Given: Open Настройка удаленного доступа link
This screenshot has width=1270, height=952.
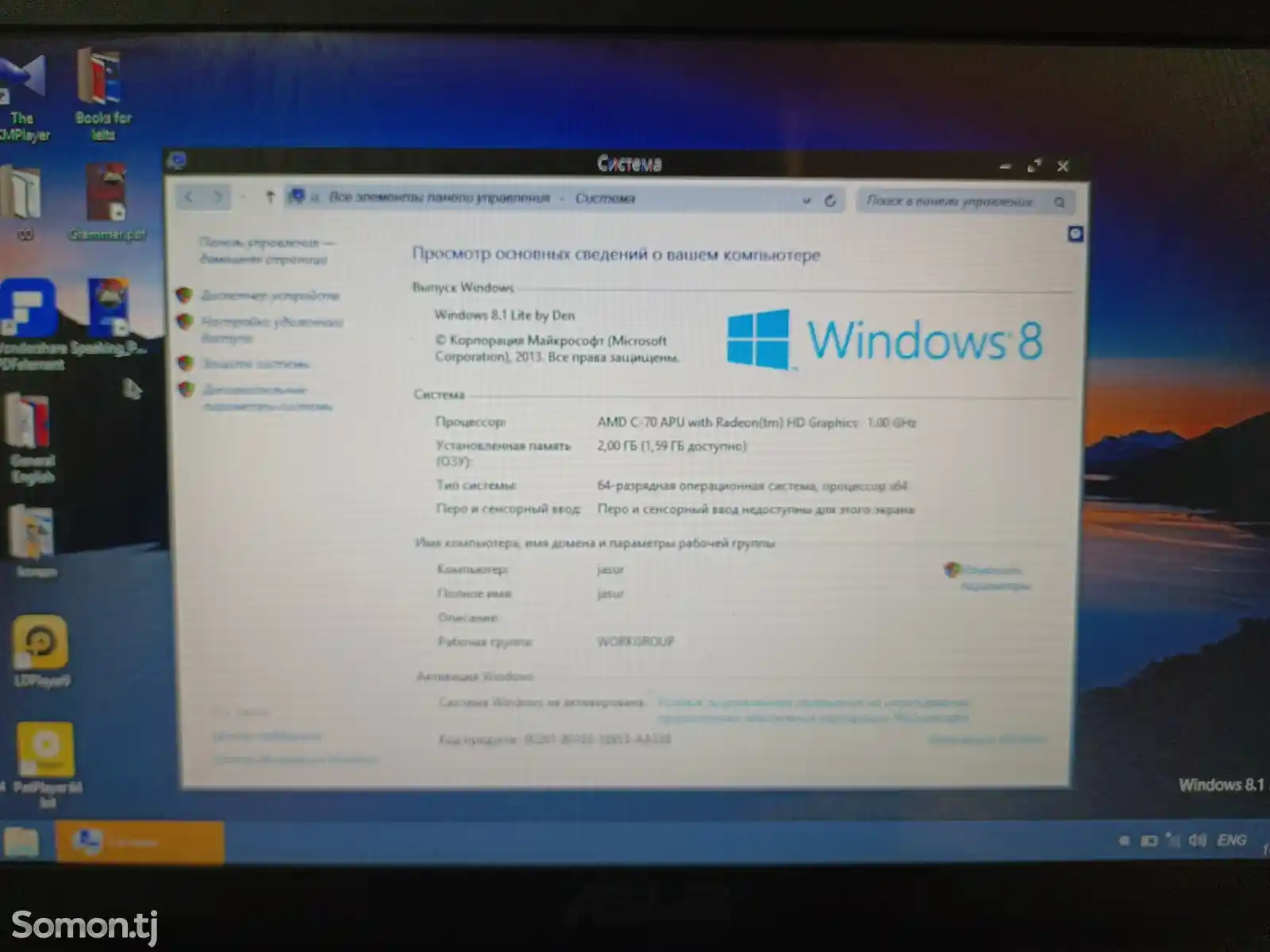Looking at the screenshot, I should pos(271,330).
